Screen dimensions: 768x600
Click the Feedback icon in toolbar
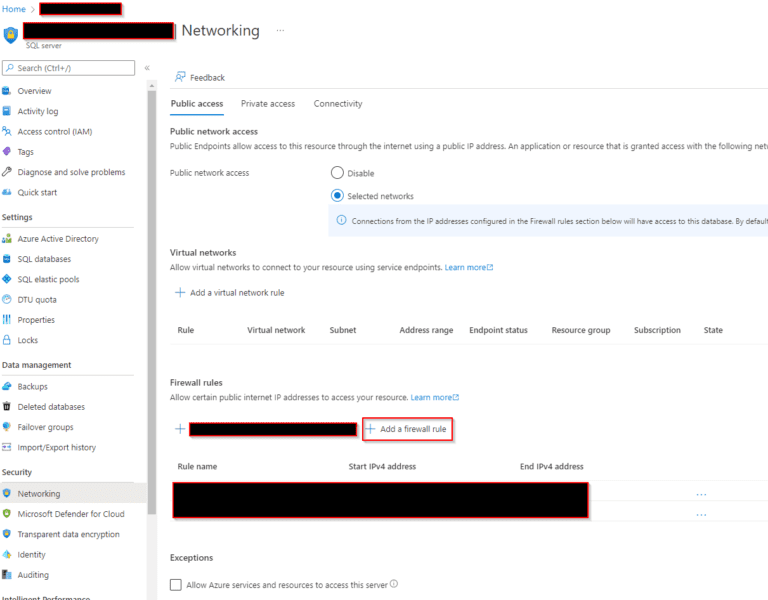[x=180, y=77]
